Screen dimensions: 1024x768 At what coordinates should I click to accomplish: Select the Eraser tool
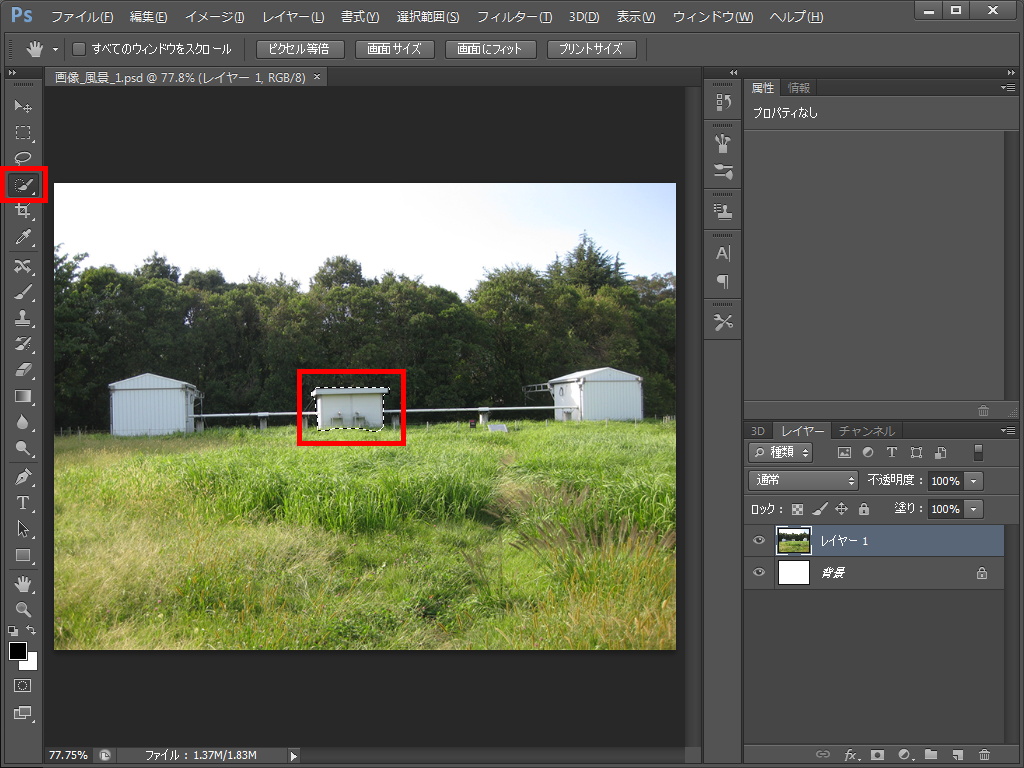24,370
